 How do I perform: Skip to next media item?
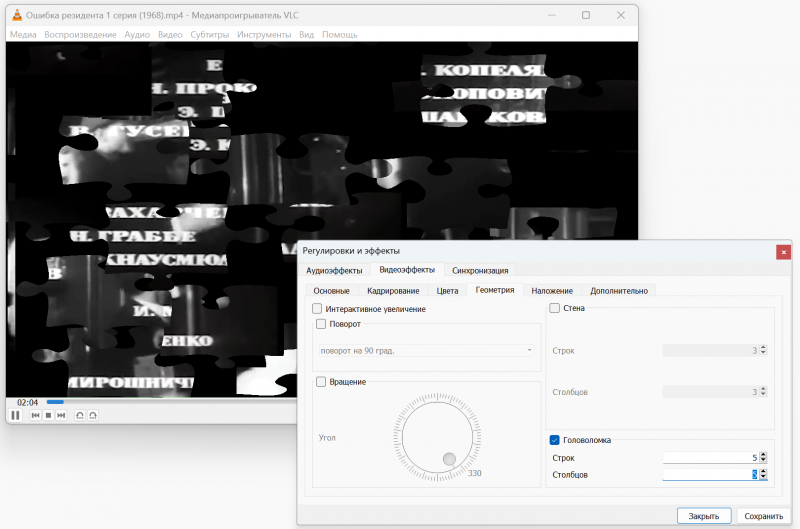61,415
